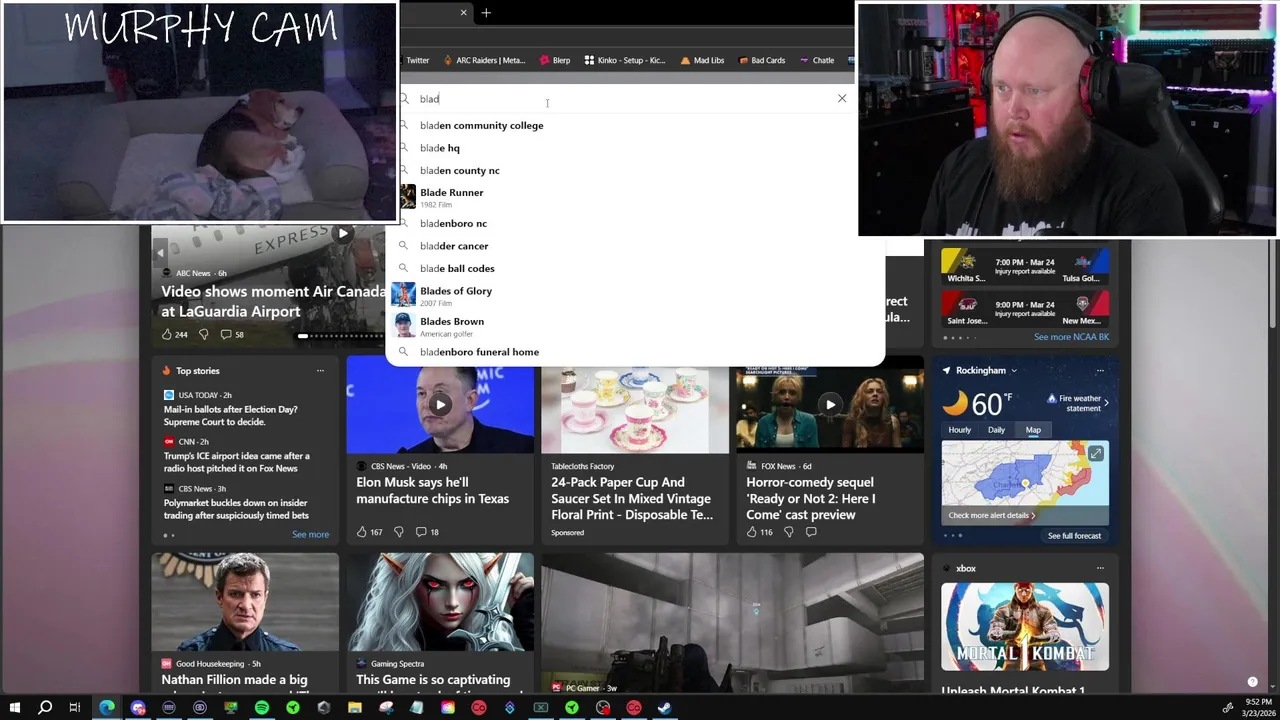Pick the "bladen county nc" suggestion
Image resolution: width=1280 pixels, height=720 pixels.
point(459,170)
